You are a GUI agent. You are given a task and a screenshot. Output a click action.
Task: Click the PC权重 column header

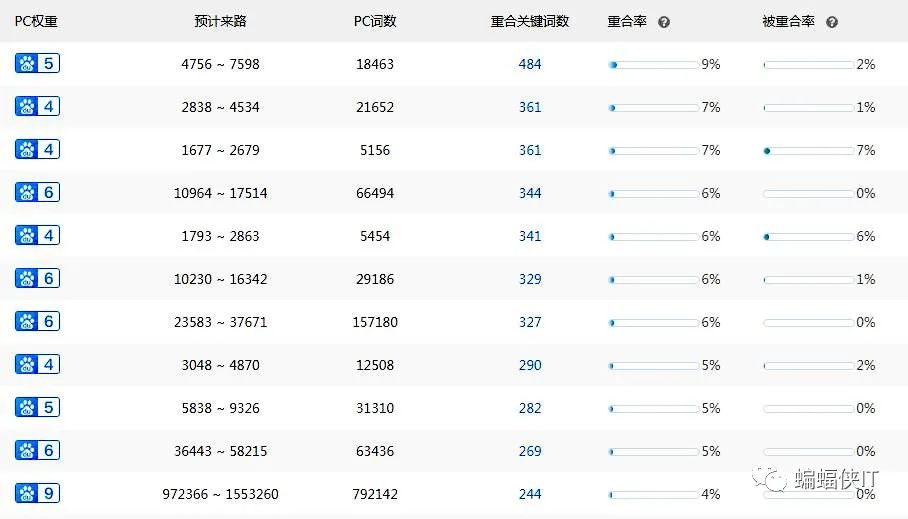click(36, 21)
